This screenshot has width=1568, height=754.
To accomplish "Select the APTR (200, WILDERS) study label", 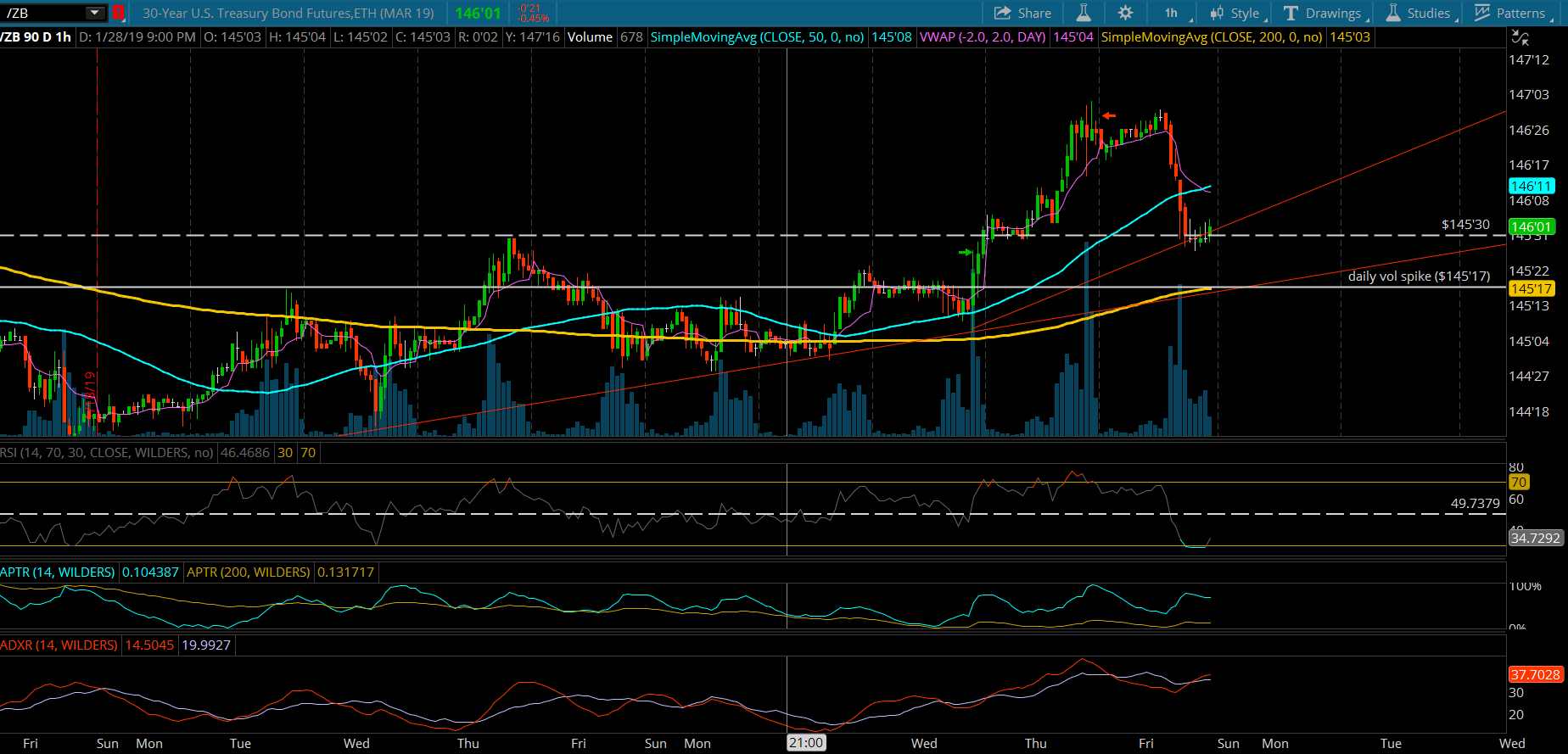I will [249, 572].
